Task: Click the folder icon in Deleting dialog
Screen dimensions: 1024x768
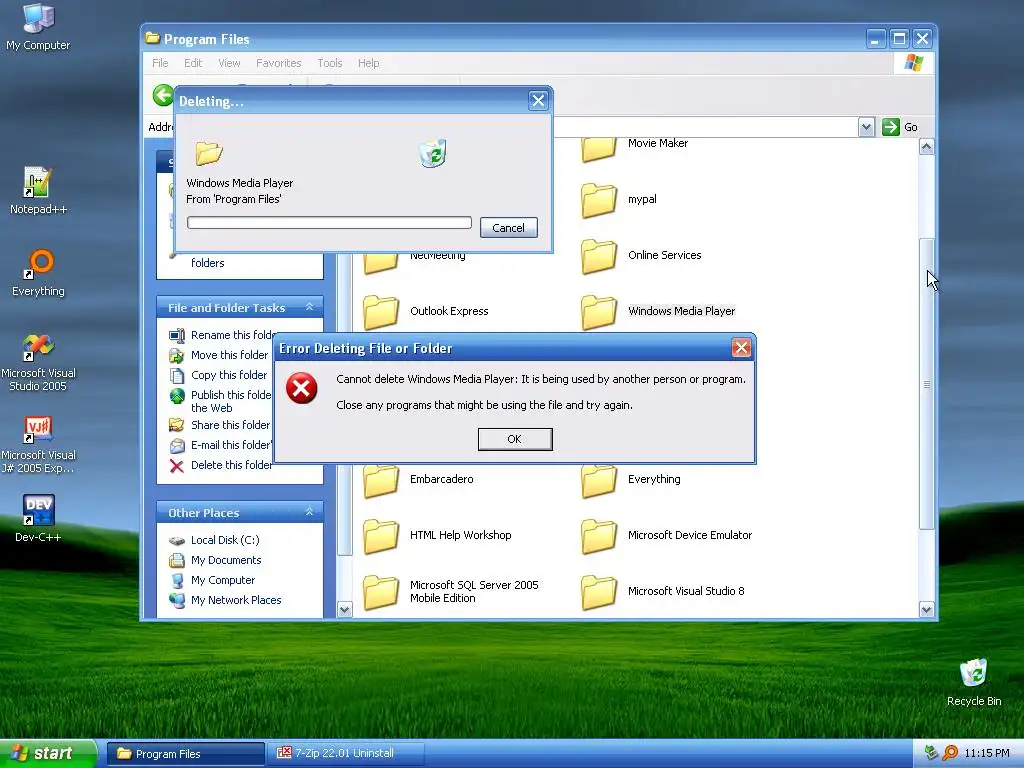Action: pyautogui.click(x=209, y=153)
